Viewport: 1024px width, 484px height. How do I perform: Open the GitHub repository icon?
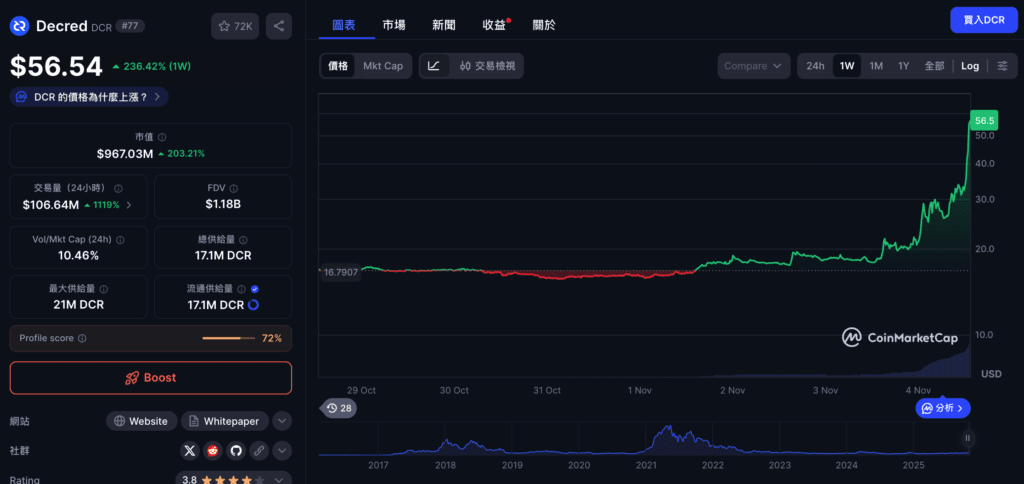pyautogui.click(x=236, y=450)
